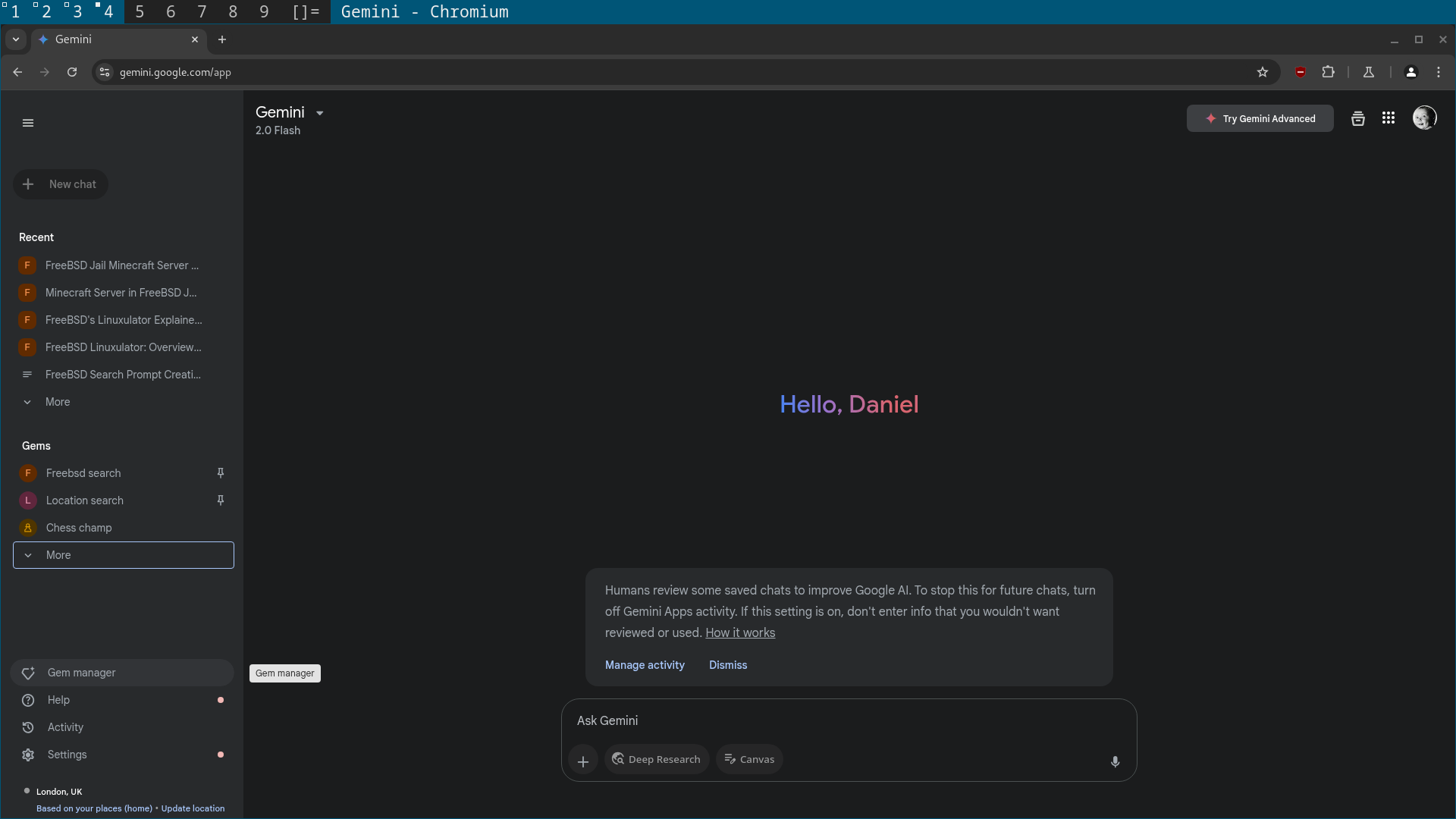Dismiss the activity review notice
The width and height of the screenshot is (1456, 819).
[x=727, y=665]
